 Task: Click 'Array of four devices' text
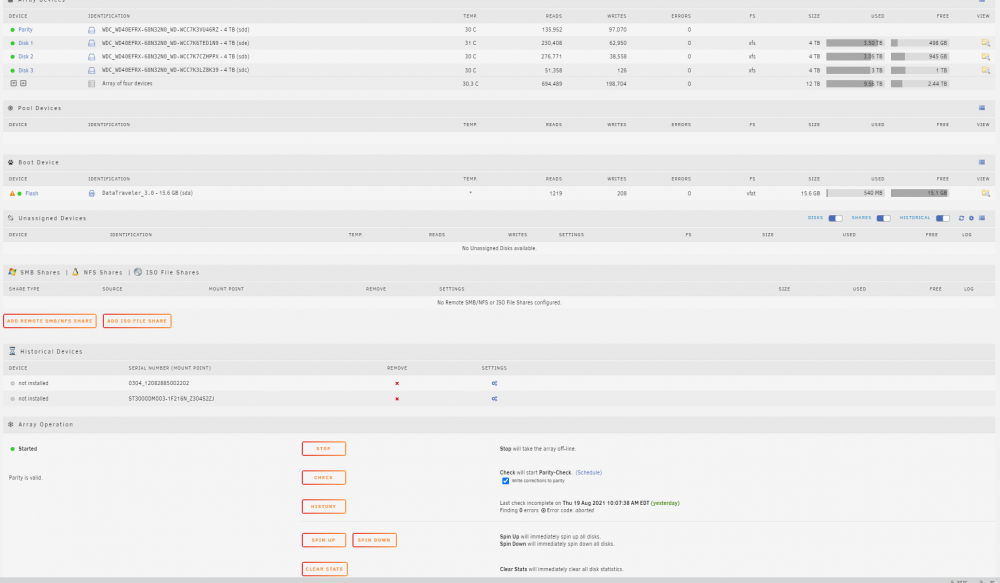[x=127, y=84]
